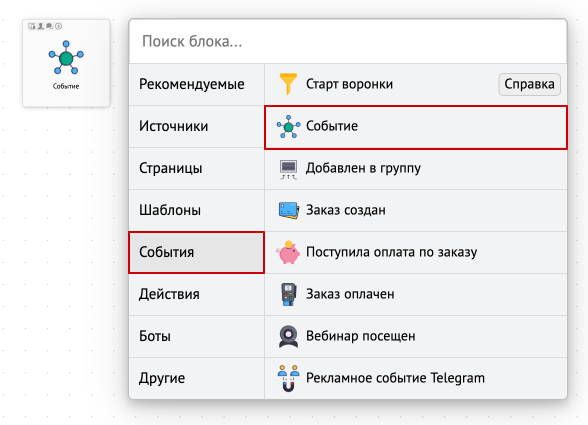Select the Событие block on the canvas
Screen dimensions: 588x425
pyautogui.click(x=66, y=63)
